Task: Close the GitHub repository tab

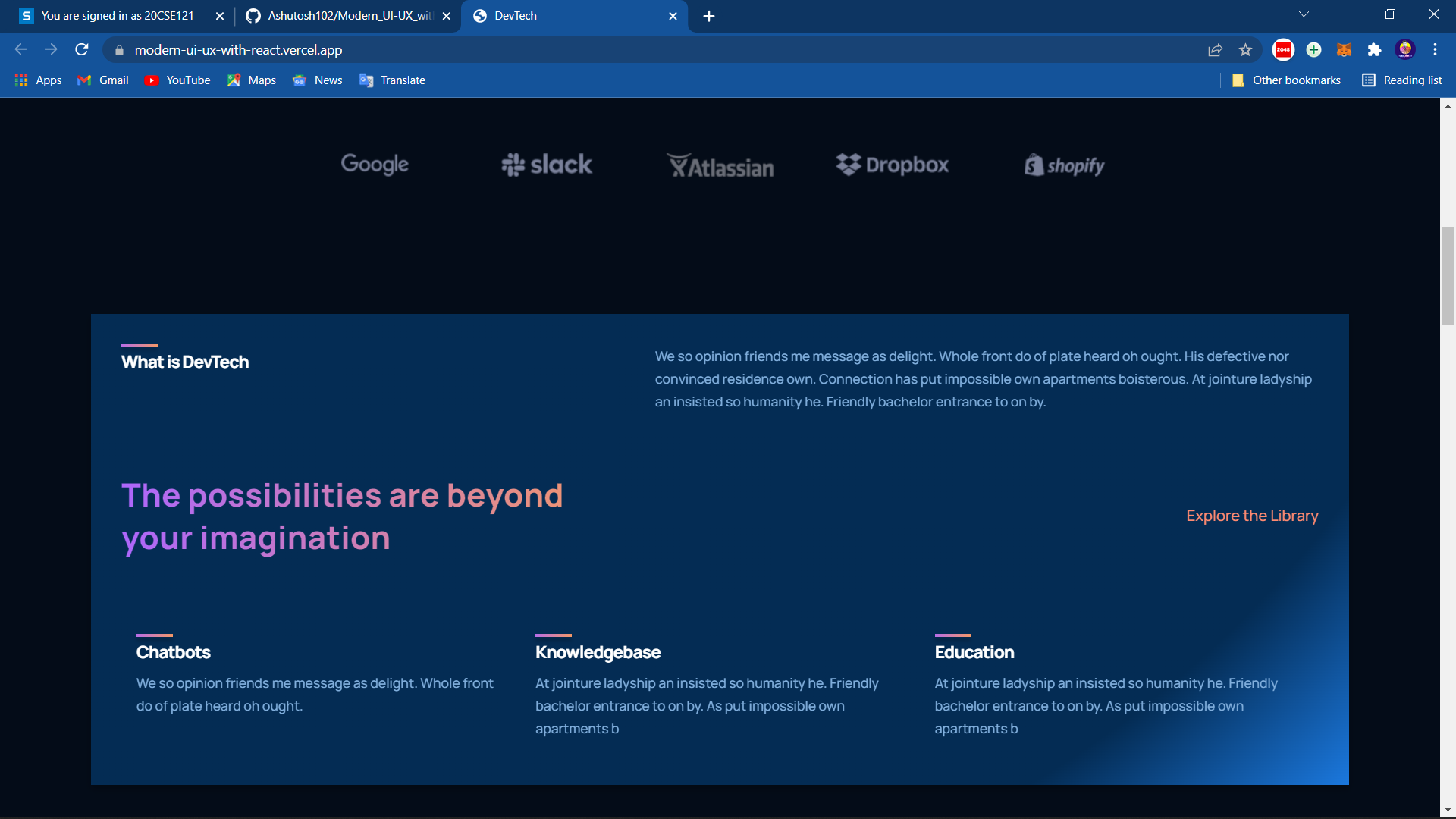Action: pos(447,16)
